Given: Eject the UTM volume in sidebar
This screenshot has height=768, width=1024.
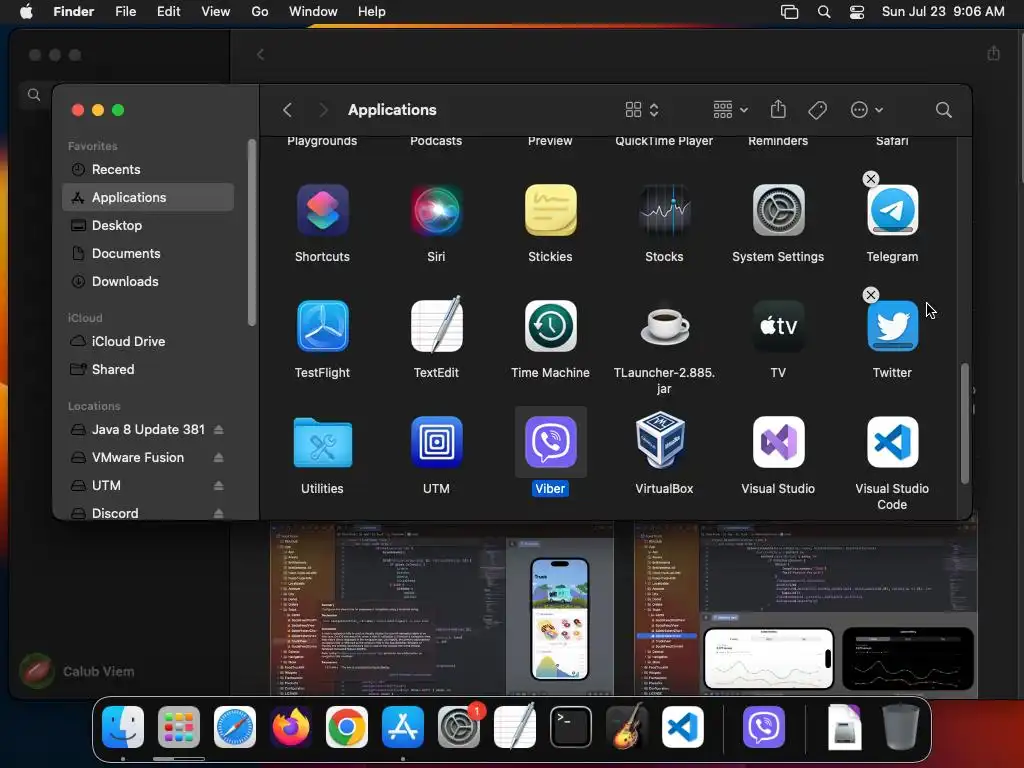Looking at the screenshot, I should (x=219, y=485).
